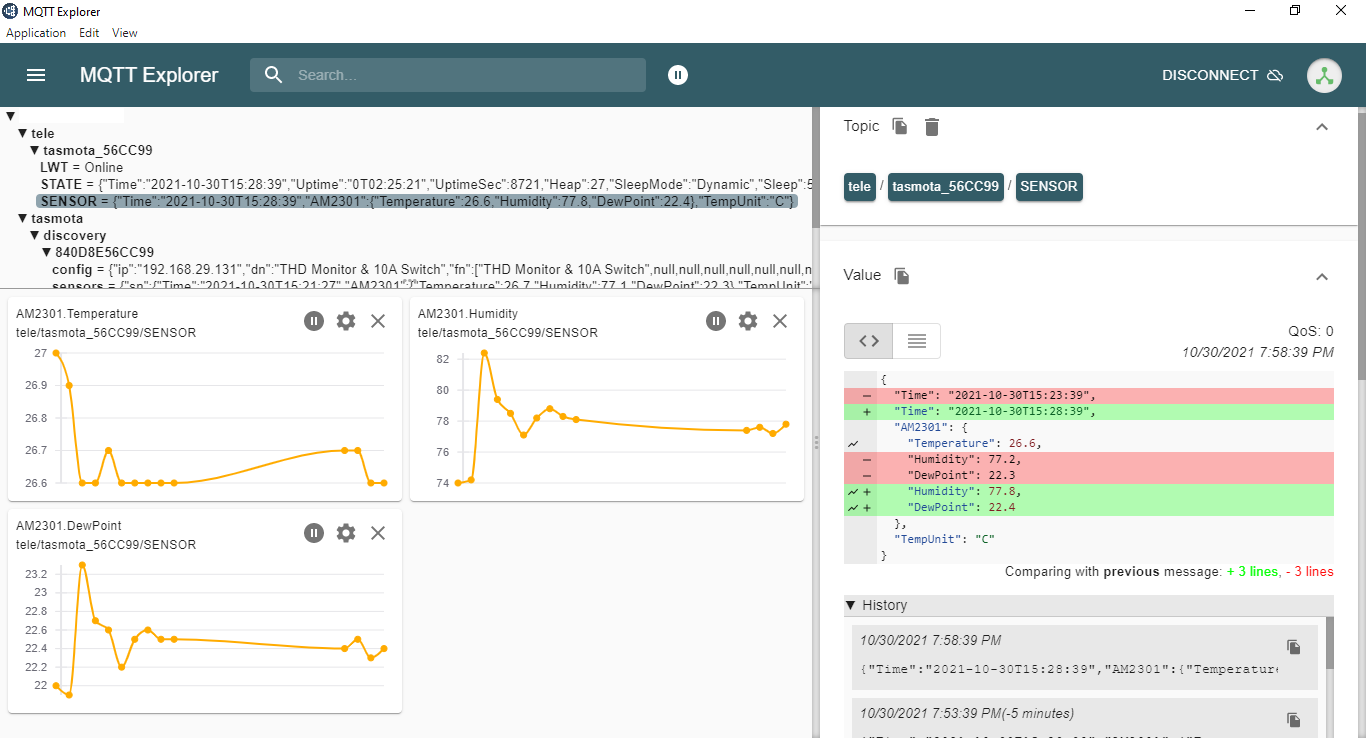Pause the AM2301.DewPoint chart
The width and height of the screenshot is (1366, 738).
tap(314, 533)
